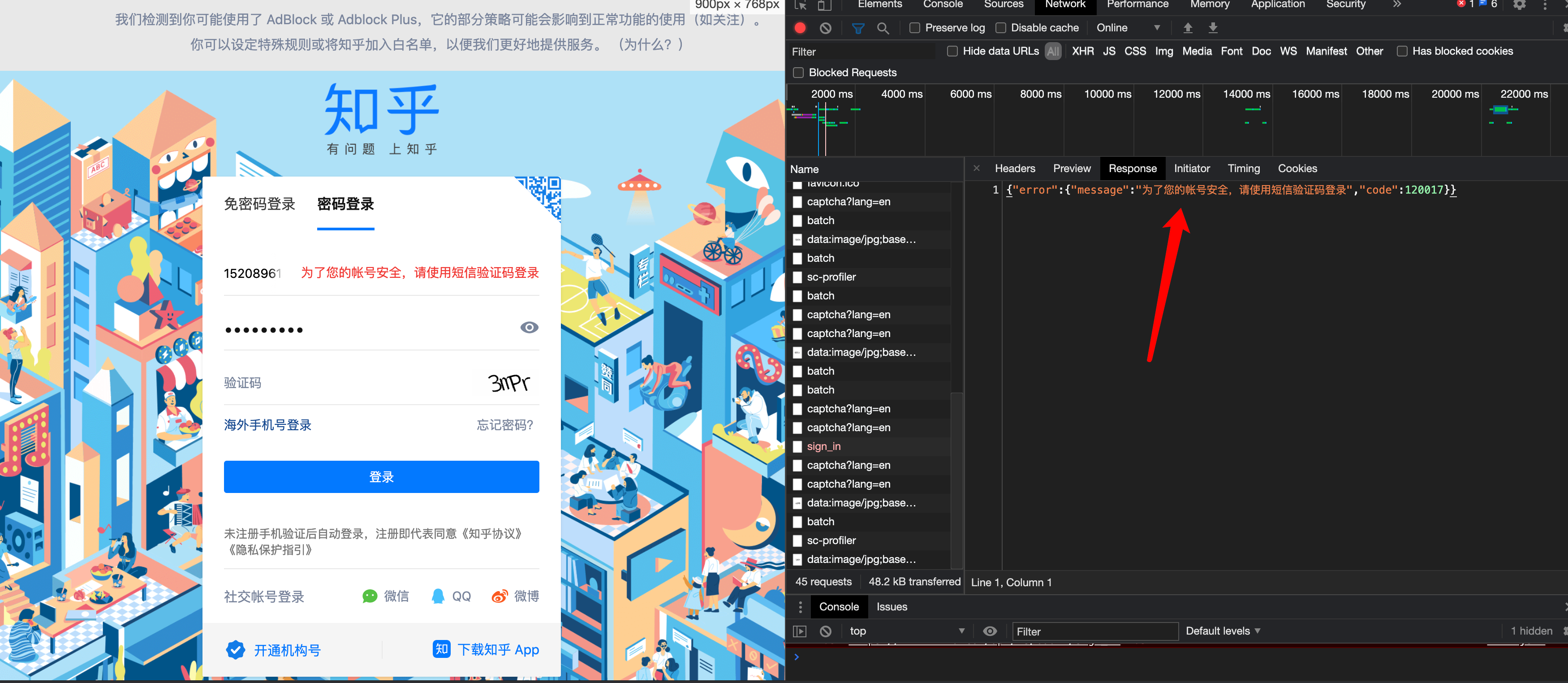Click the import HAR upload arrow
Image resolution: width=1568 pixels, height=683 pixels.
(x=1188, y=28)
